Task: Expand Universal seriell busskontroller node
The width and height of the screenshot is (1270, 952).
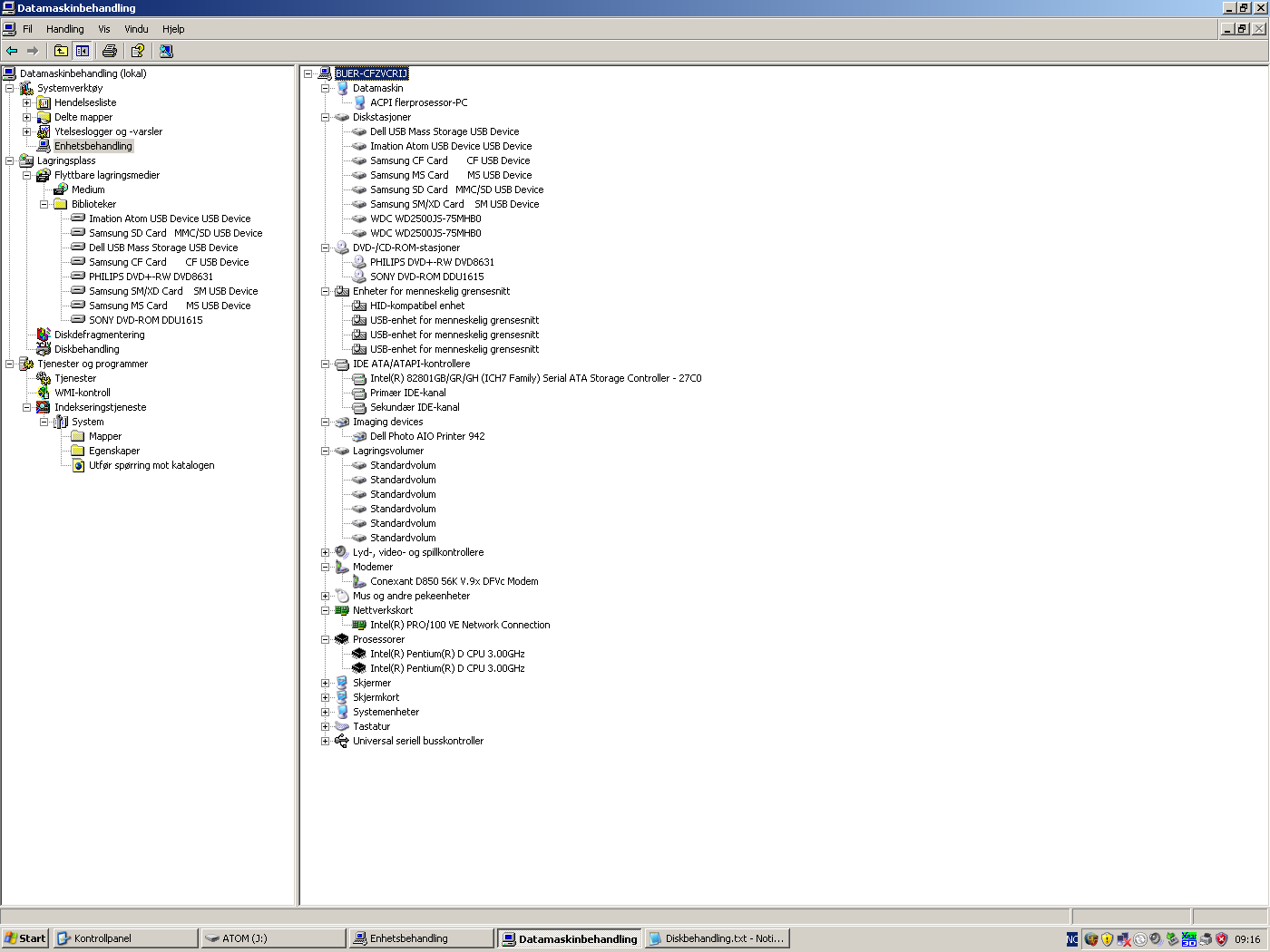Action: click(325, 741)
